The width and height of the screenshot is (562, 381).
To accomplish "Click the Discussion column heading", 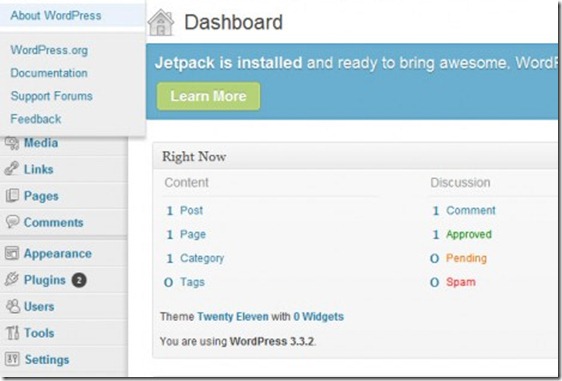I will 460,183.
